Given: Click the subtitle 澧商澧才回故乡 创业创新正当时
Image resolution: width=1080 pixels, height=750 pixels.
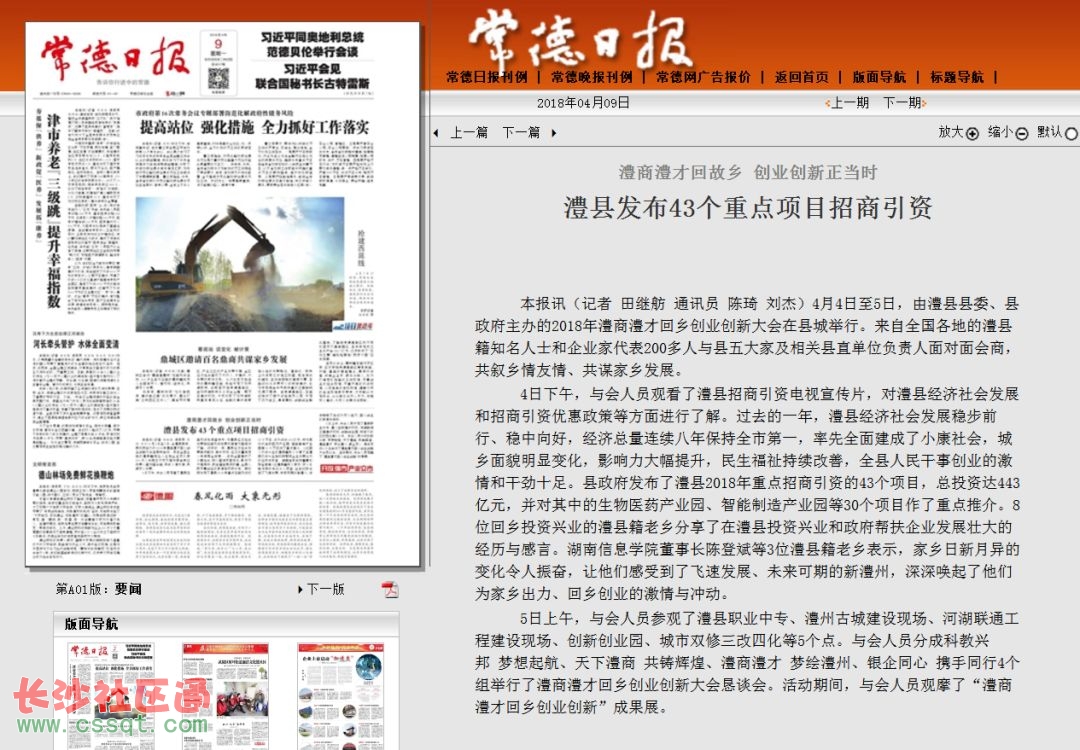Looking at the screenshot, I should click(748, 172).
